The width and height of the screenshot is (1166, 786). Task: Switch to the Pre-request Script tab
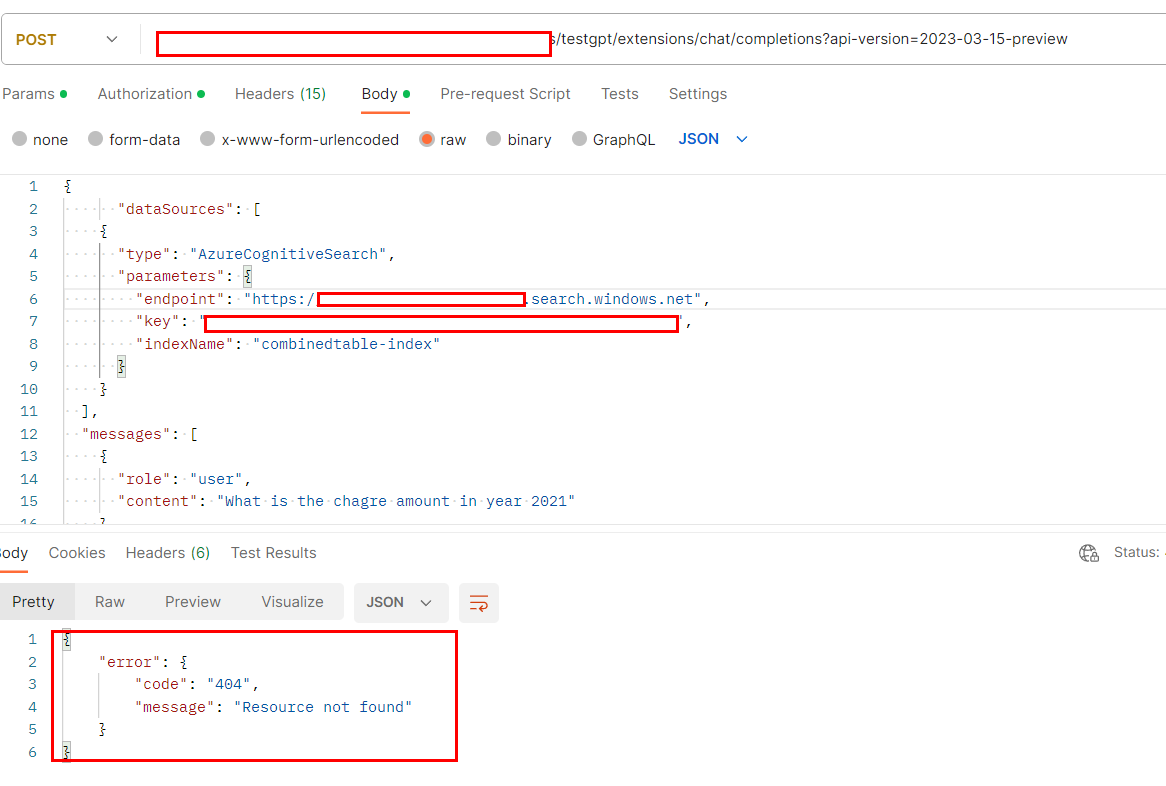click(x=505, y=93)
